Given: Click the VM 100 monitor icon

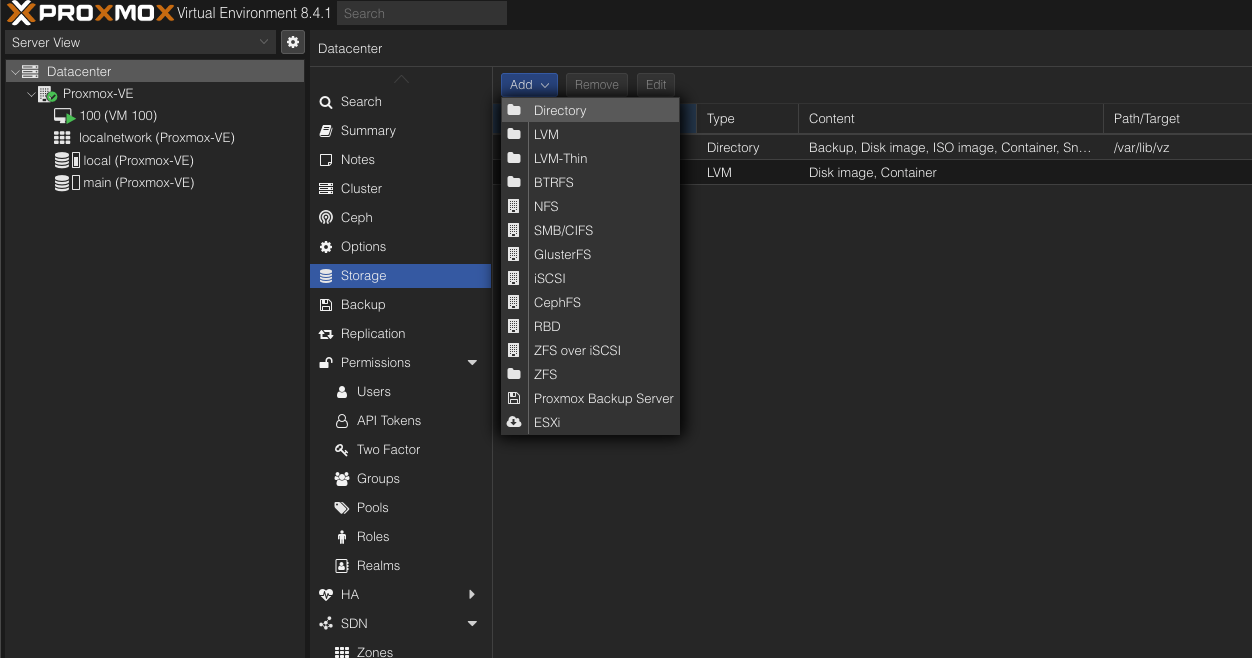Looking at the screenshot, I should [64, 116].
